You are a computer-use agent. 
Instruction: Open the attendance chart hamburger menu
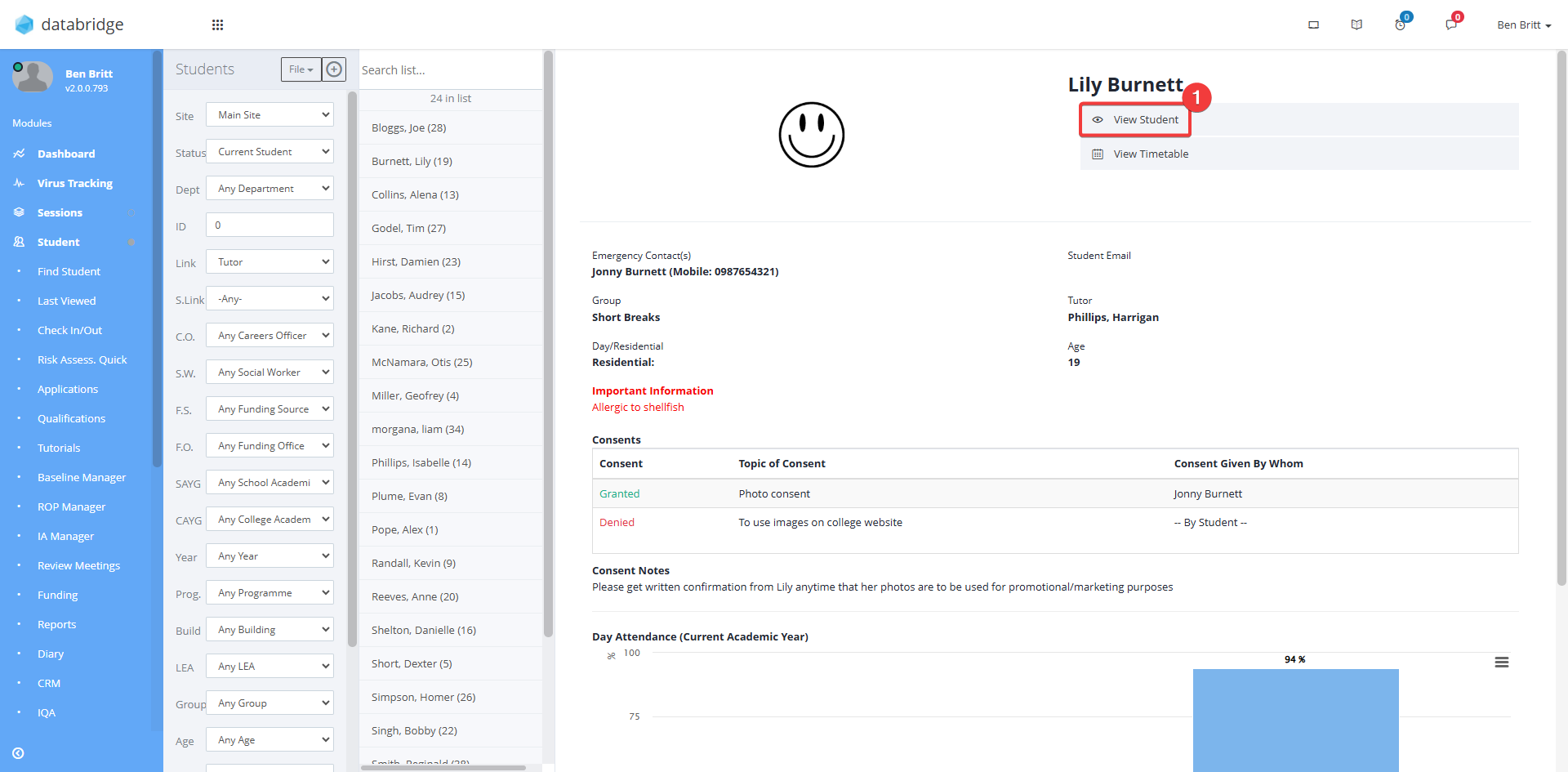(x=1501, y=663)
